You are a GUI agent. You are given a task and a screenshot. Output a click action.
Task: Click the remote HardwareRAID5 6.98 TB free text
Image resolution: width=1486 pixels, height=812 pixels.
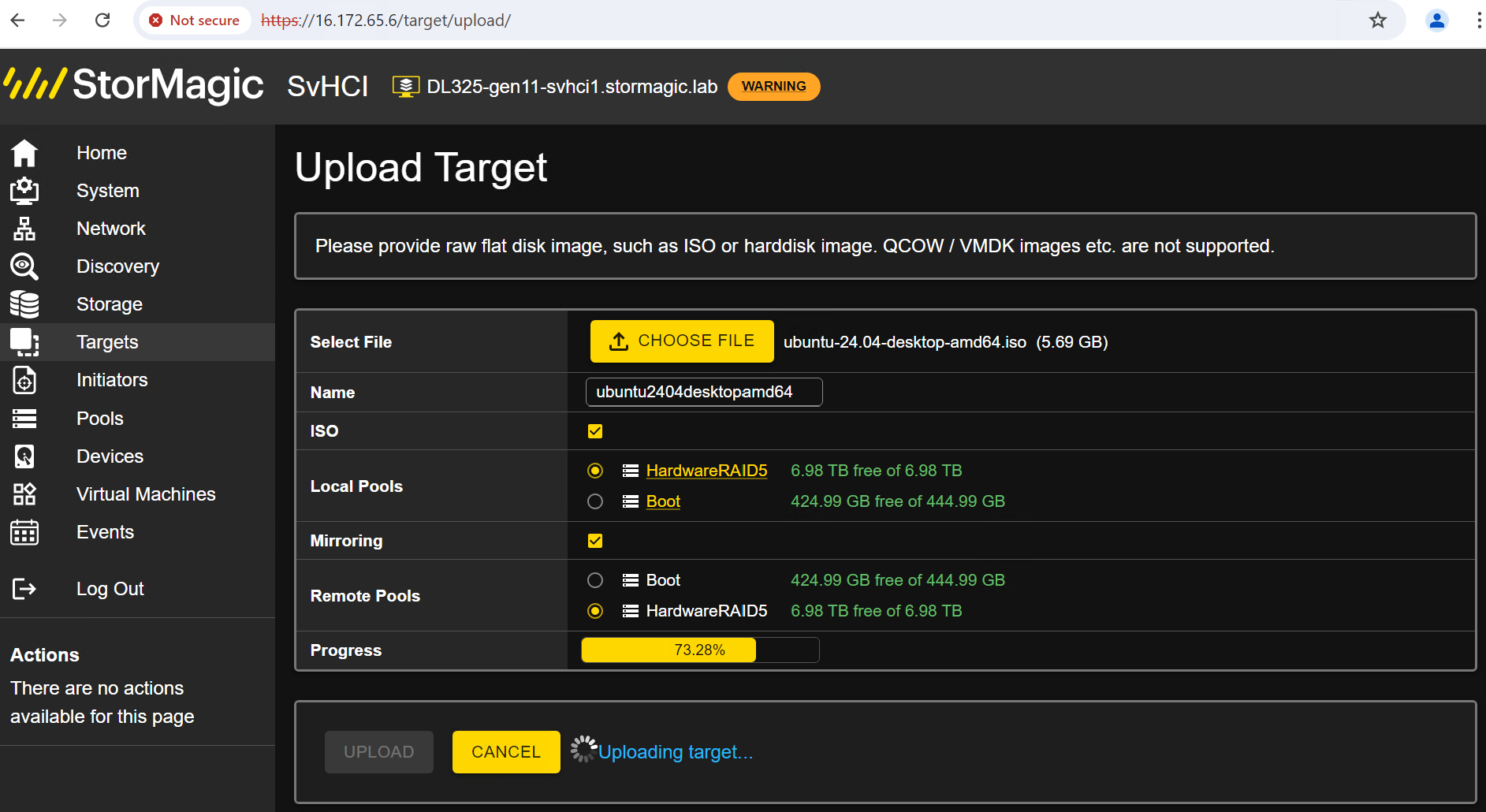tap(876, 611)
